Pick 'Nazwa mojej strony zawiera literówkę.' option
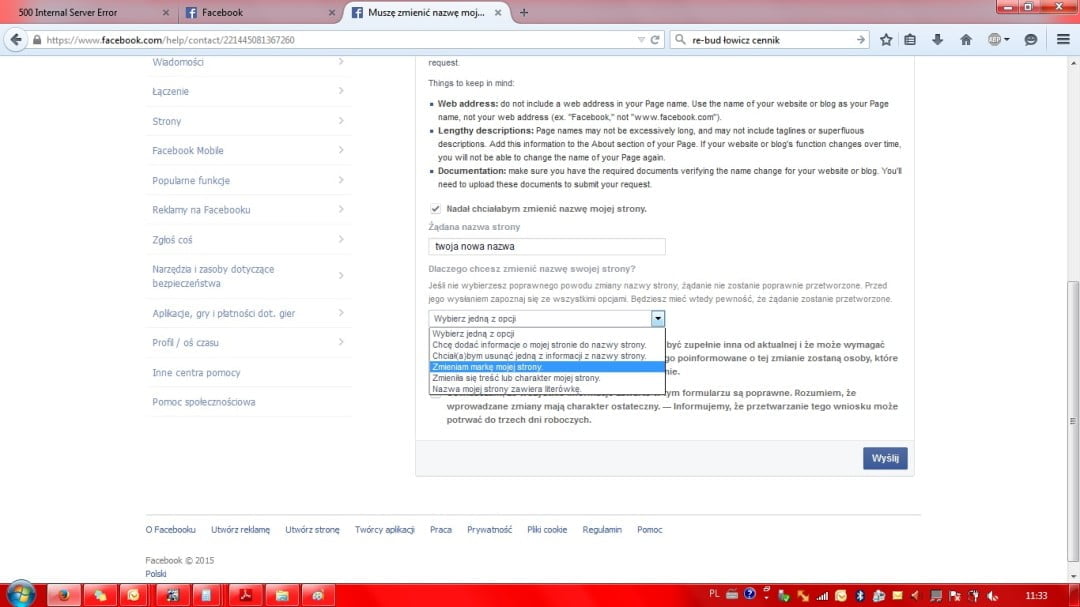 click(547, 389)
